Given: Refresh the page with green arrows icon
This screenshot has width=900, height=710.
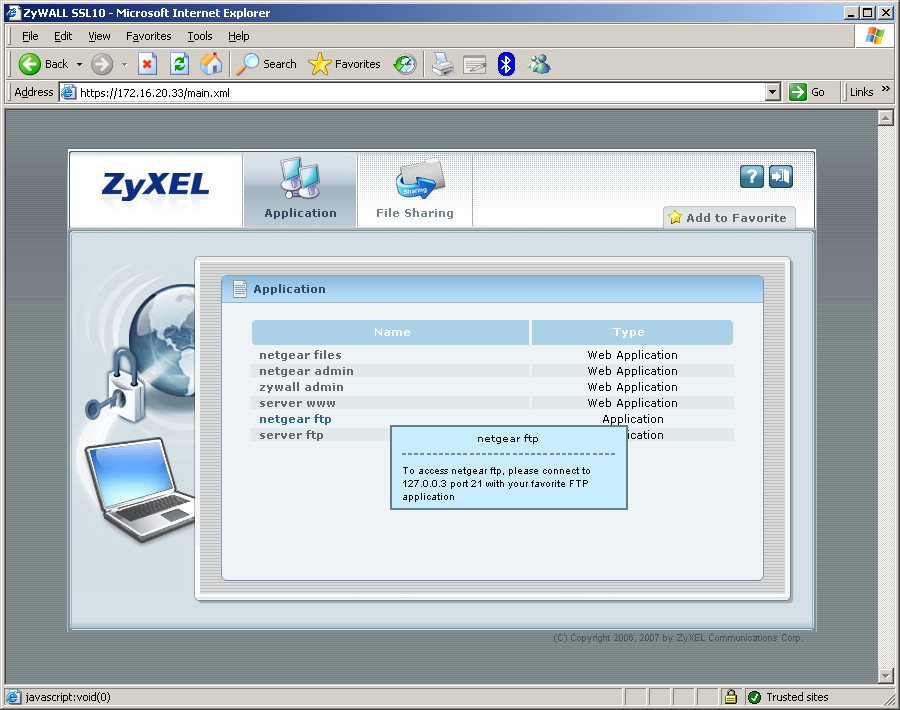Looking at the screenshot, I should pos(180,64).
